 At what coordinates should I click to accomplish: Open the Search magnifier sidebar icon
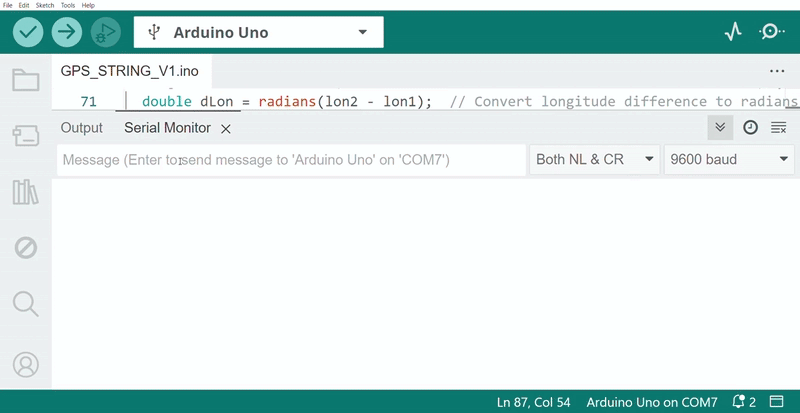tap(26, 304)
